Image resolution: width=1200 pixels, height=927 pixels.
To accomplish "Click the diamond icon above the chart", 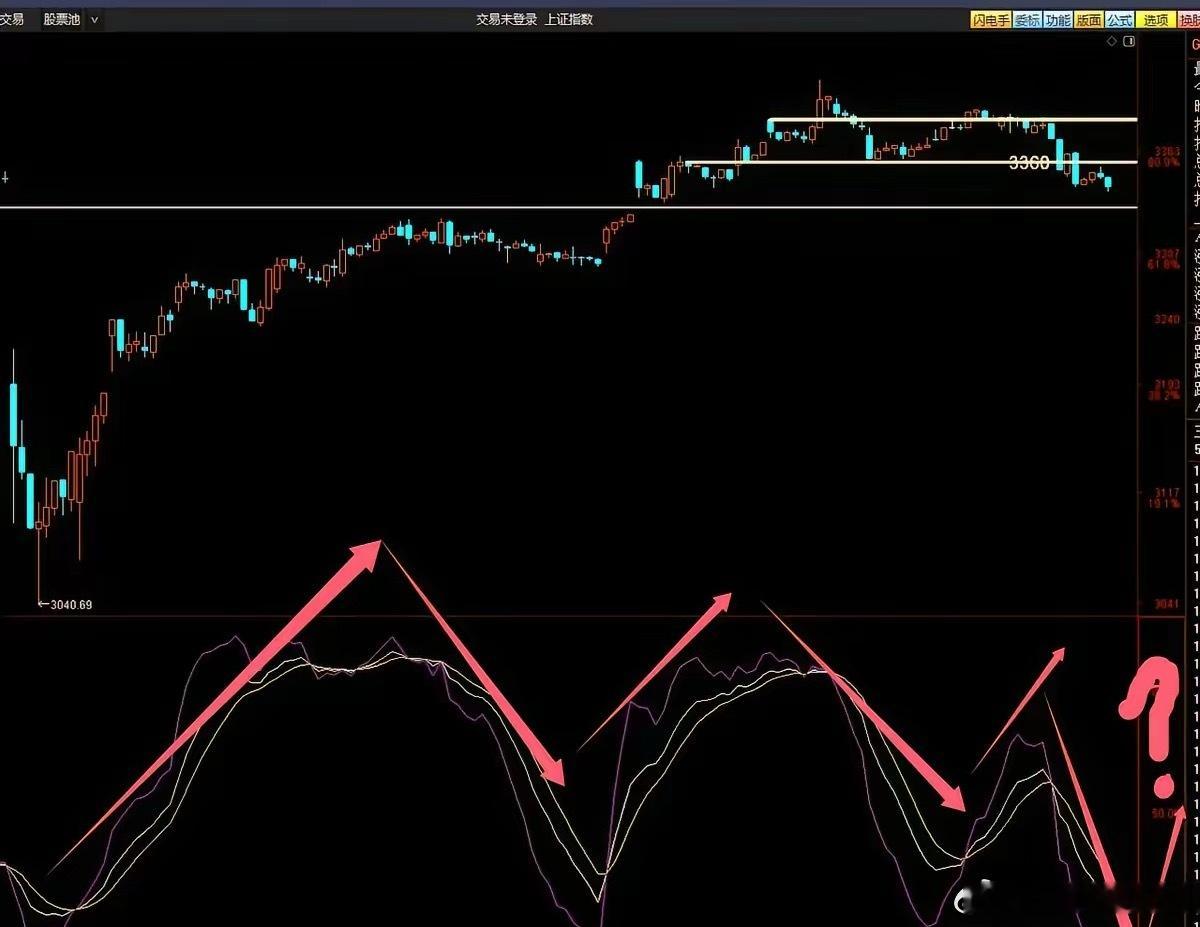I will tap(1111, 42).
